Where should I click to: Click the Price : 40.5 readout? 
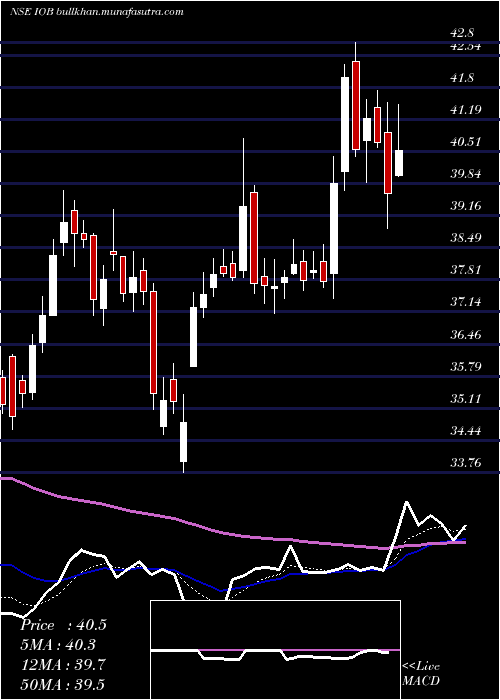[63, 625]
